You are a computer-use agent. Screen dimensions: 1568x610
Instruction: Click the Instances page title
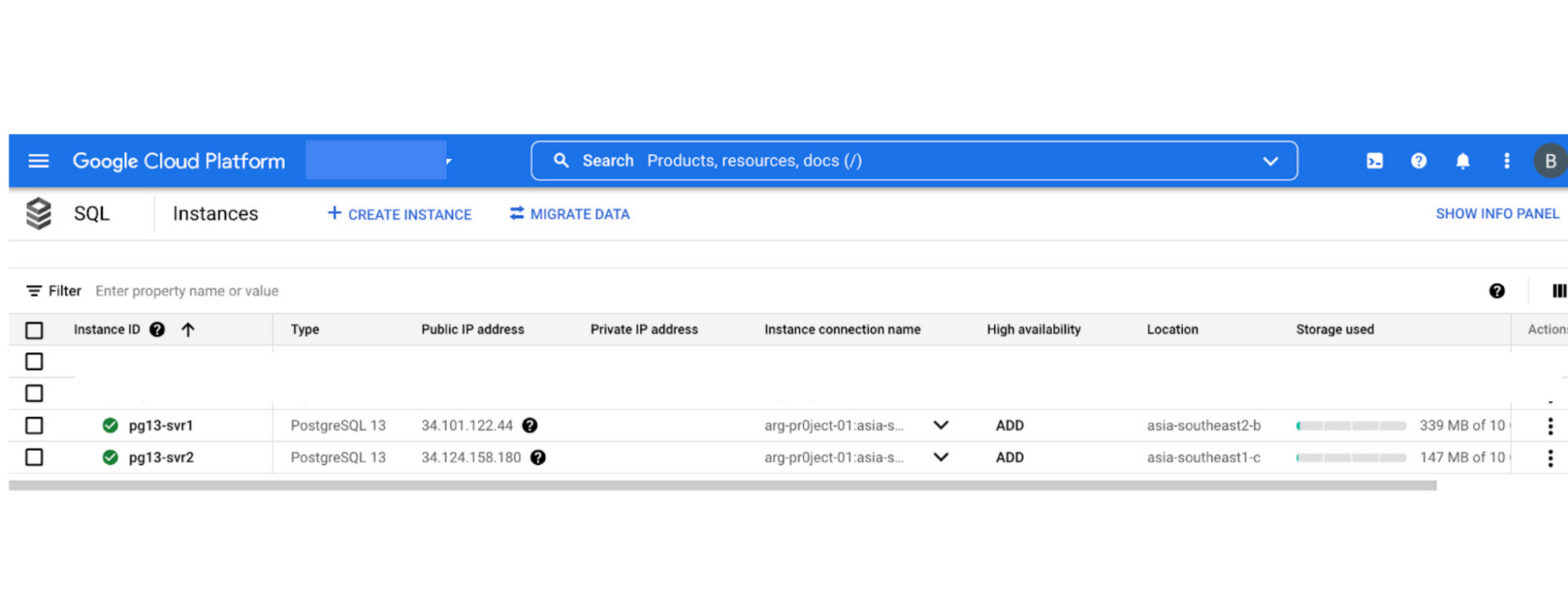[216, 214]
